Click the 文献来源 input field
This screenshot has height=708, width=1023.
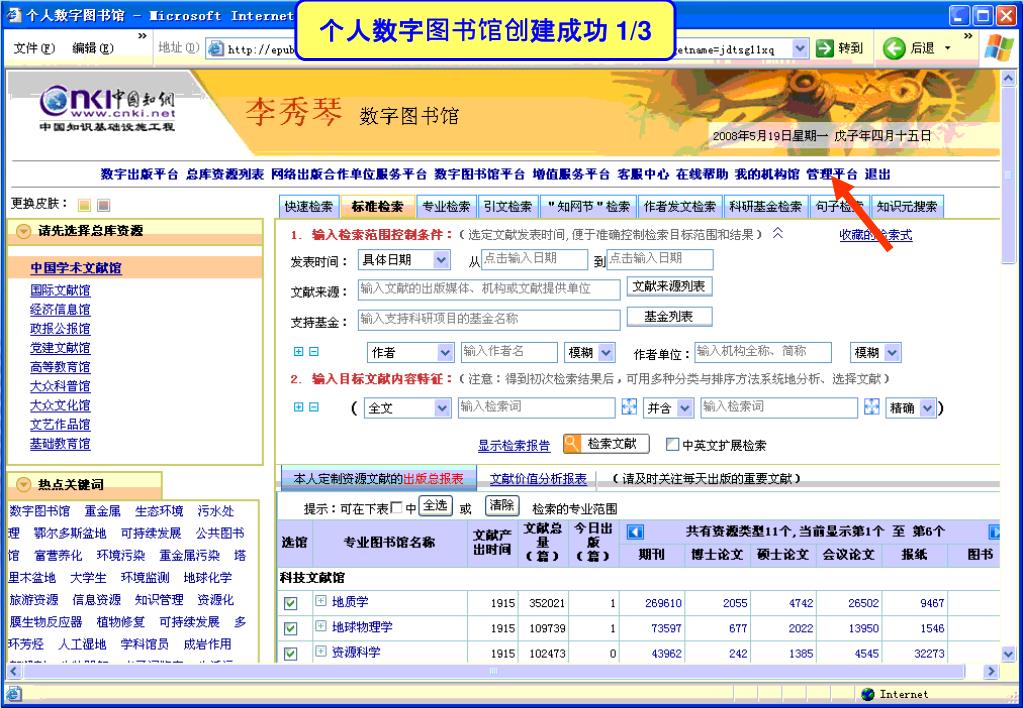(489, 289)
